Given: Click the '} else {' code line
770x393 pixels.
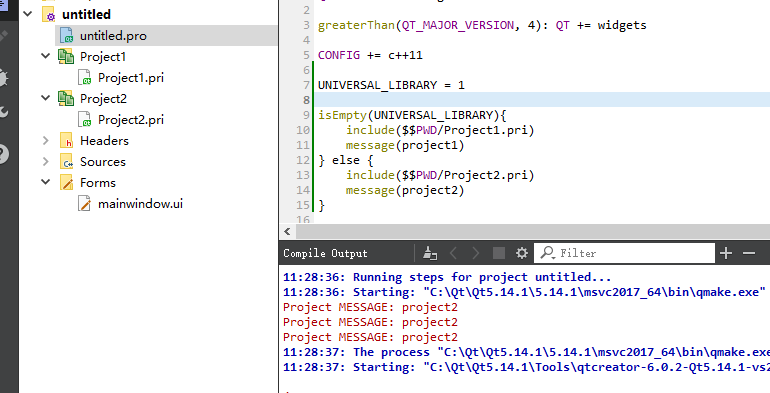Looking at the screenshot, I should pyautogui.click(x=346, y=160).
